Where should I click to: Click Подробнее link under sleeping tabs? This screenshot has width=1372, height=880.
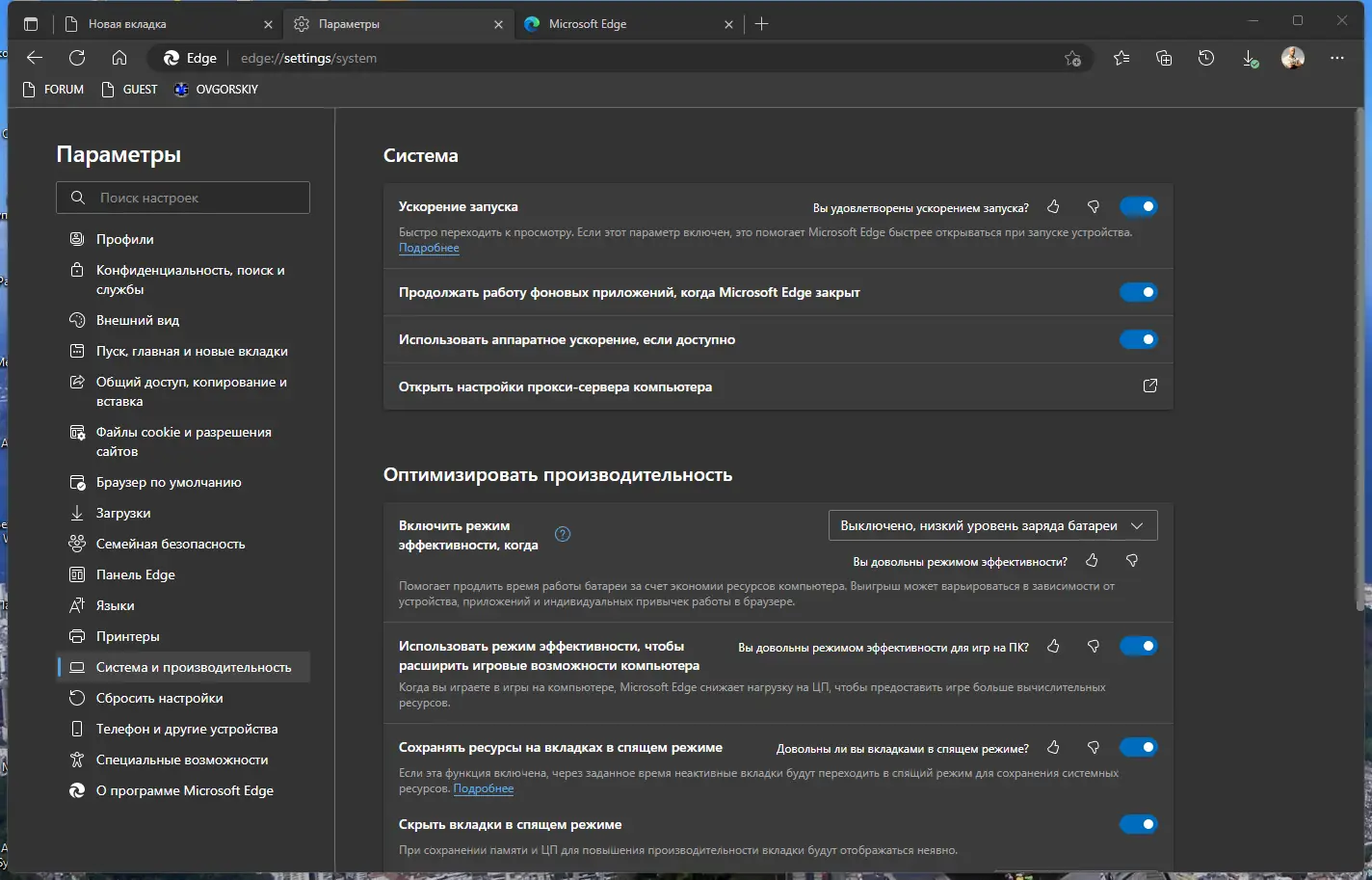pos(484,788)
